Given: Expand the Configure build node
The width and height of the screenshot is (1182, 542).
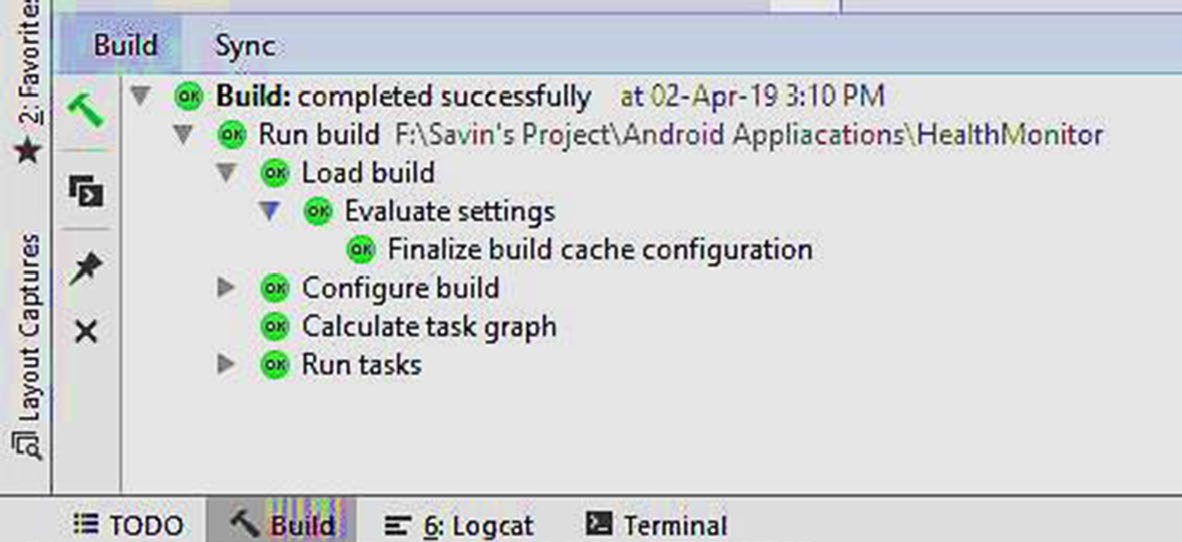Looking at the screenshot, I should [x=226, y=289].
